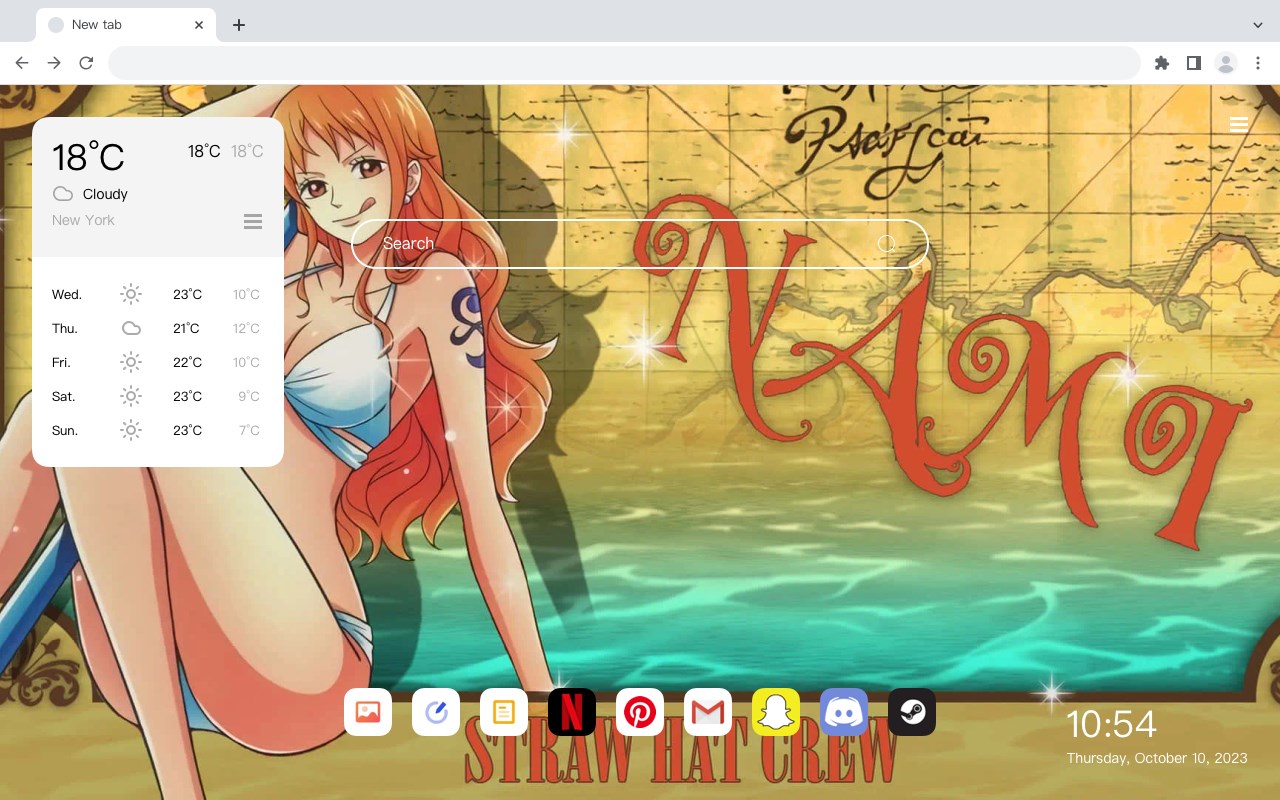The image size is (1280, 800).
Task: Click the sun icon in Sat. row
Action: [131, 396]
